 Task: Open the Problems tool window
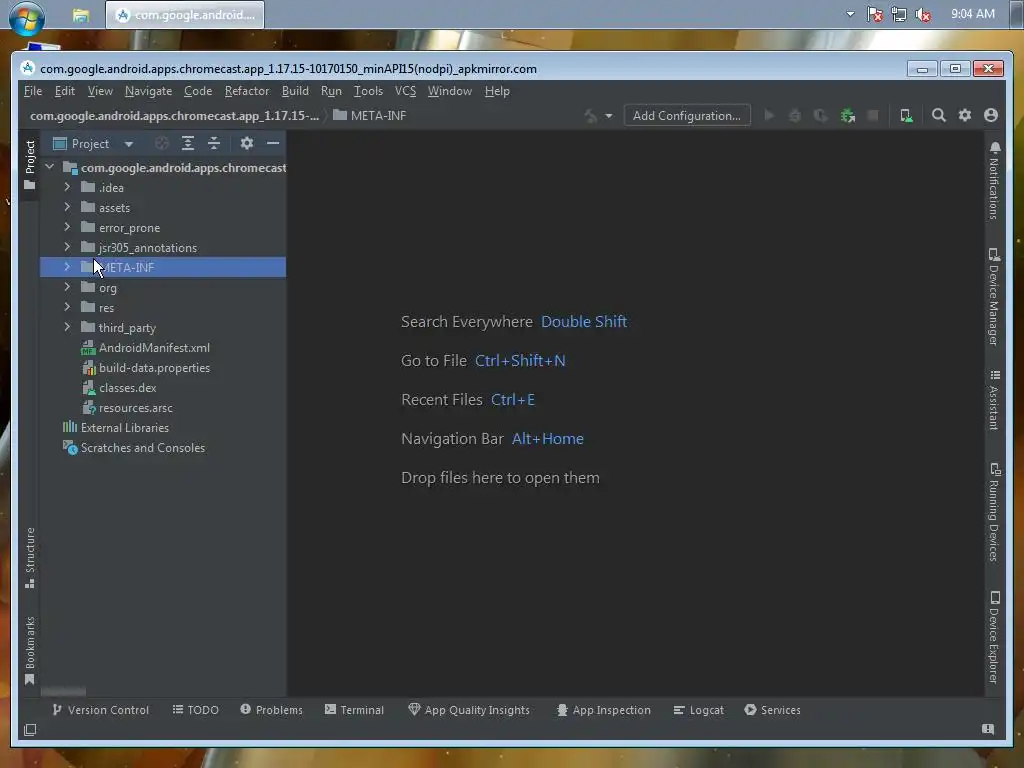point(271,710)
